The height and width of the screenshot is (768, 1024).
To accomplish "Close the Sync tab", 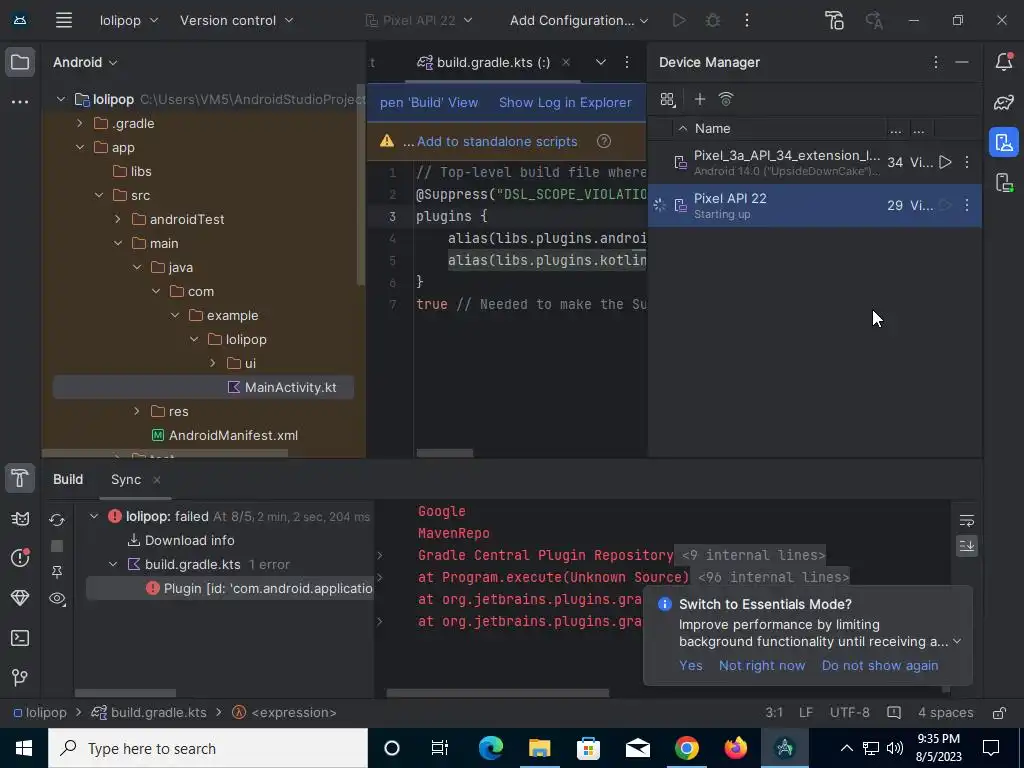I will tap(157, 480).
